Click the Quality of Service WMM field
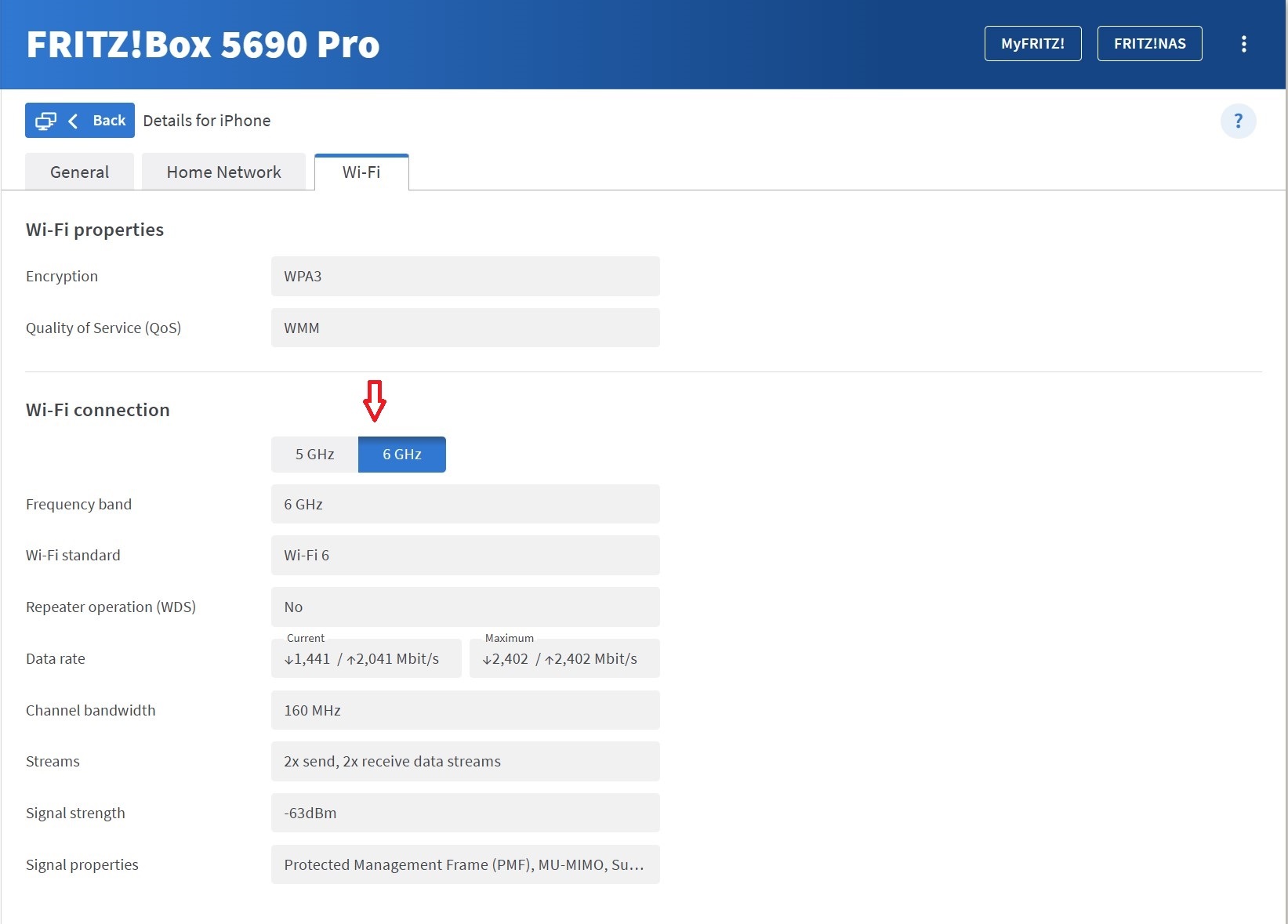The width and height of the screenshot is (1288, 924). tap(465, 328)
